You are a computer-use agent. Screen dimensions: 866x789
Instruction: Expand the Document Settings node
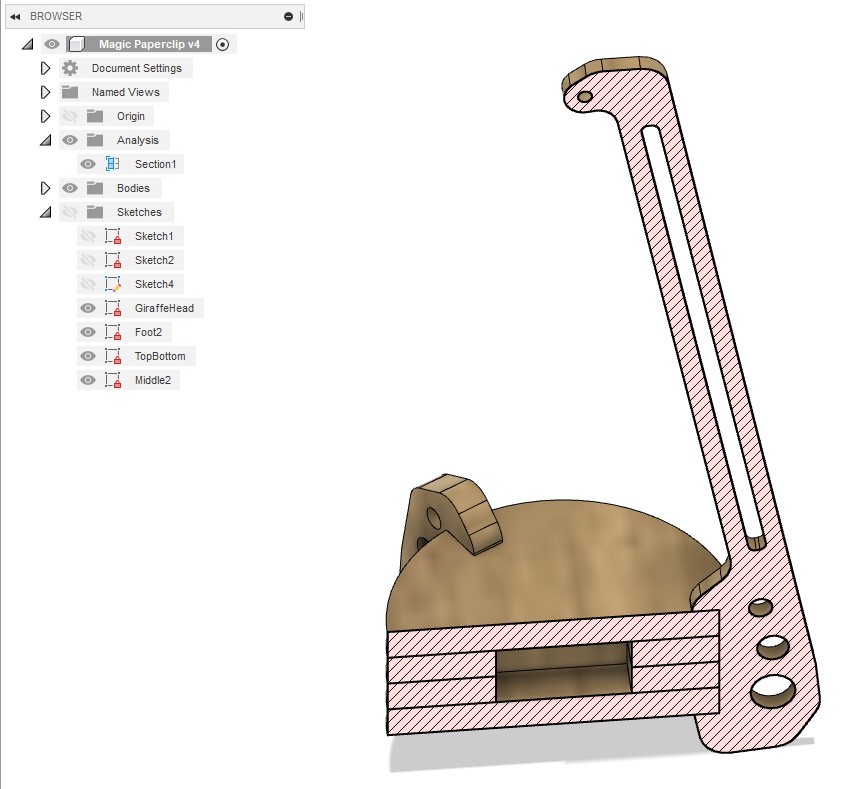point(45,68)
